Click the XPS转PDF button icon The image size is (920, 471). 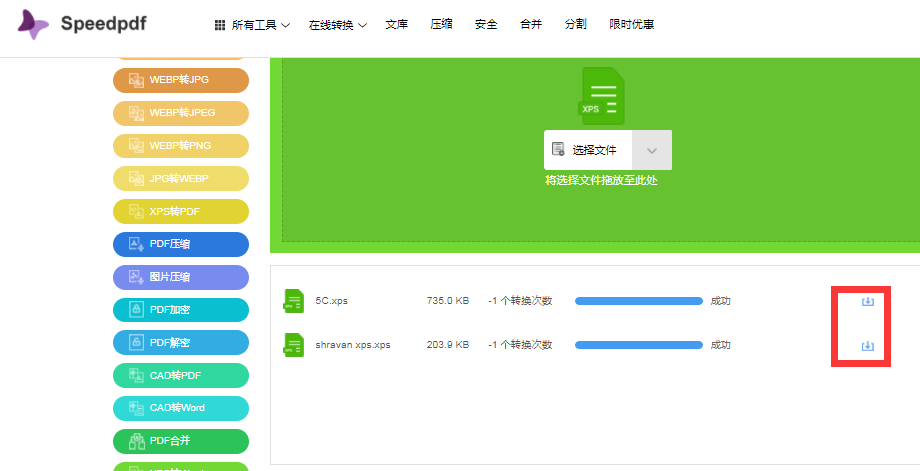click(136, 211)
